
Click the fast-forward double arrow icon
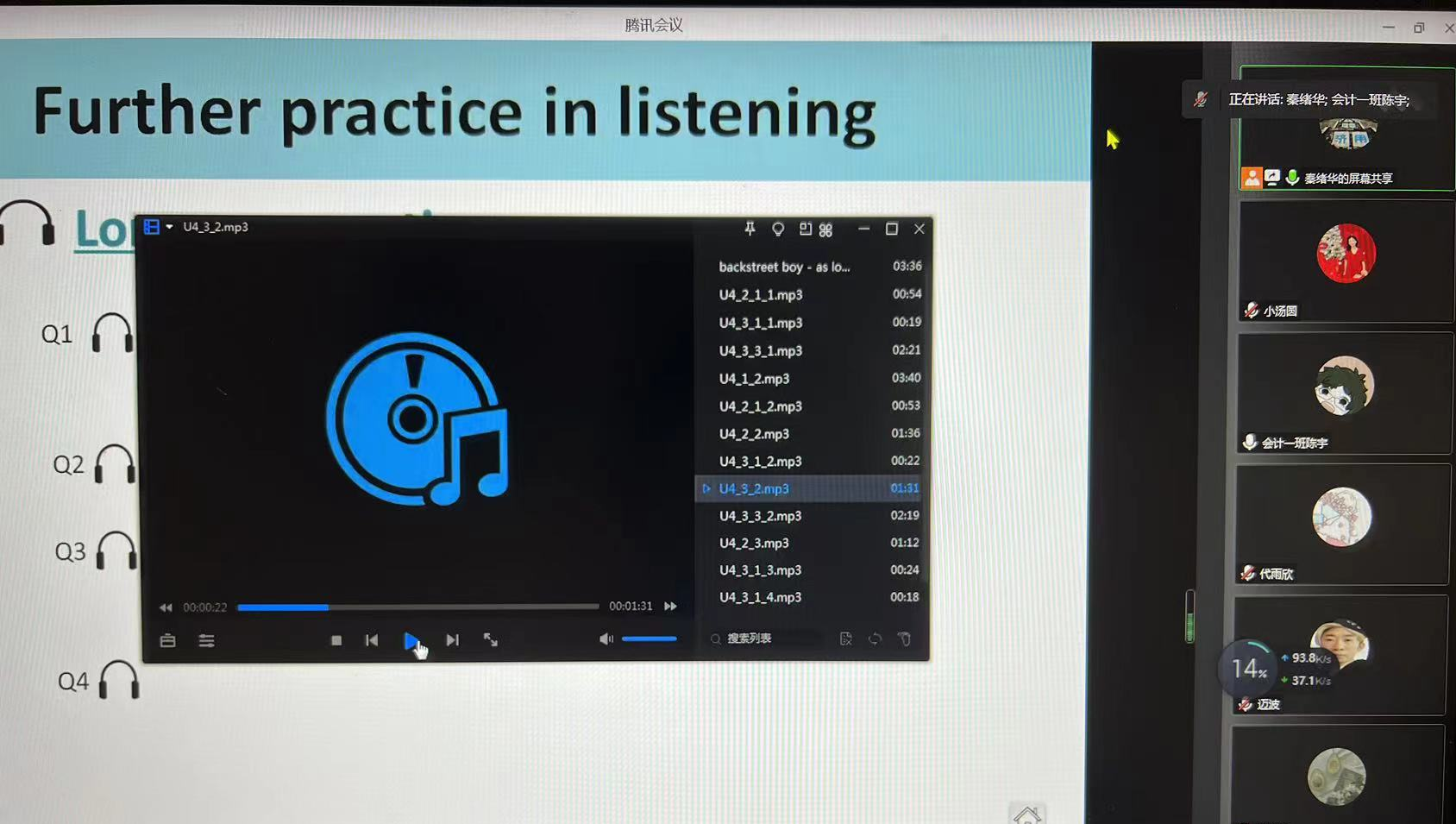coord(670,607)
